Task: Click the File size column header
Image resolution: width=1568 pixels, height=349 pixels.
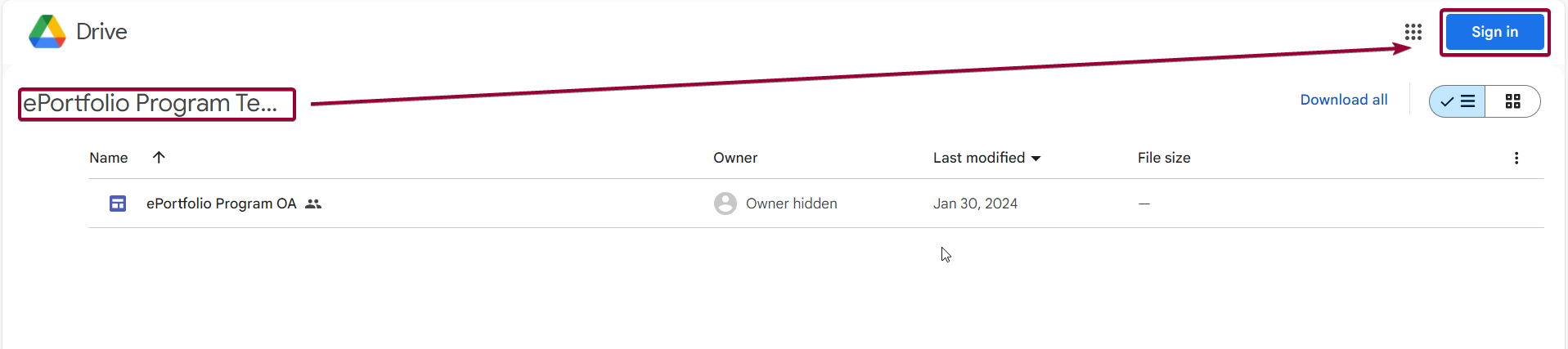Action: coord(1164,158)
